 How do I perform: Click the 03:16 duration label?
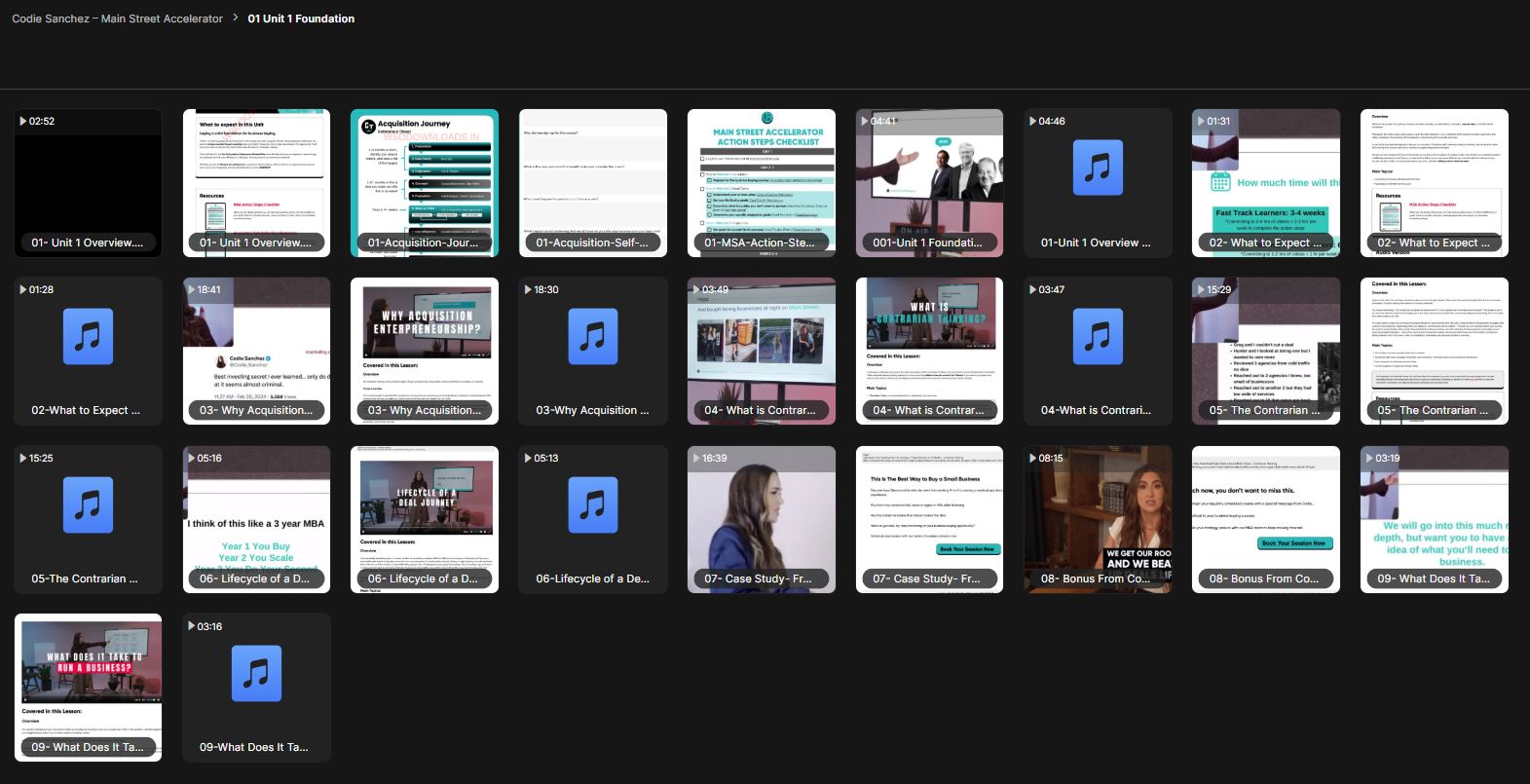coord(209,626)
